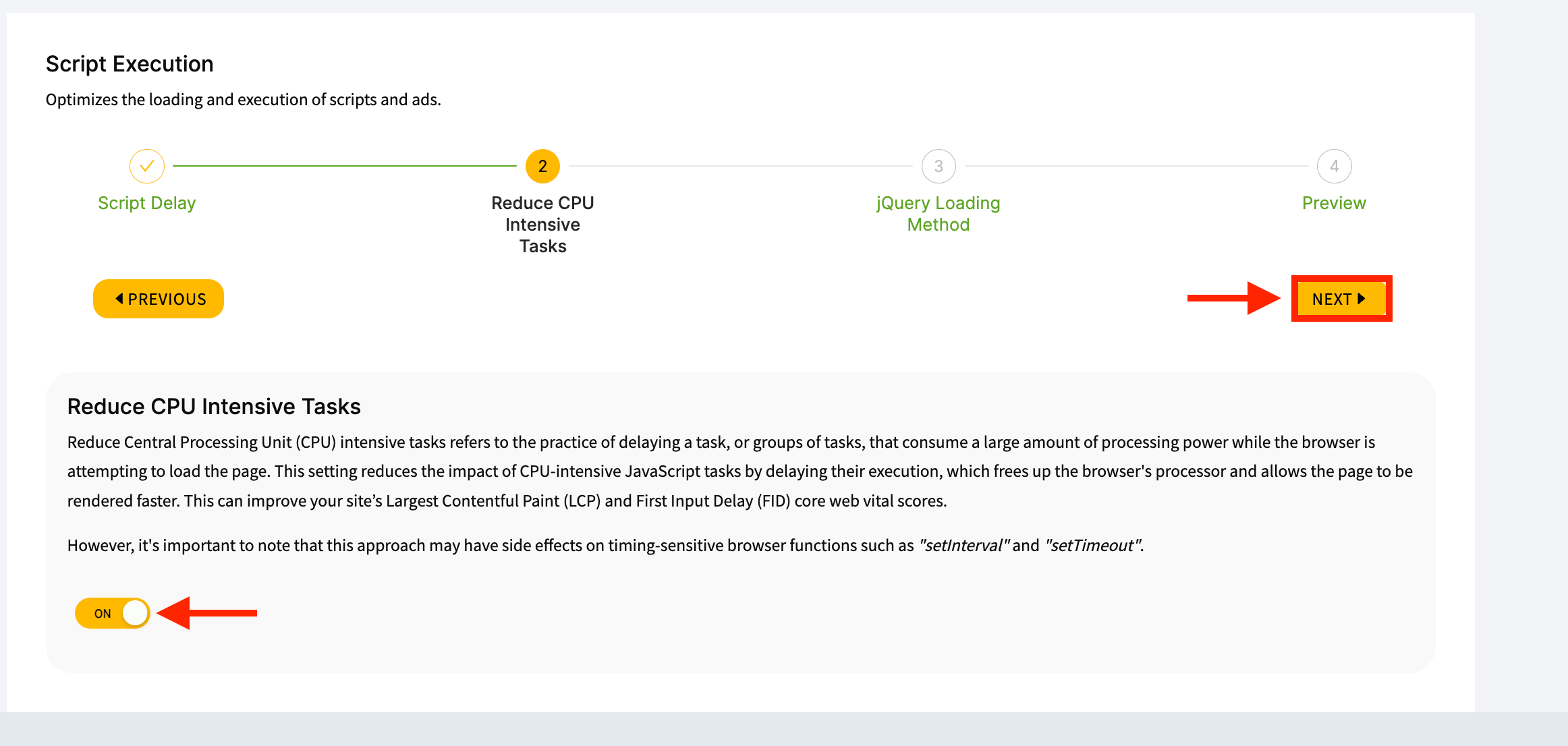Click the "Optimizes the loading and execution" description
This screenshot has height=746, width=1568.
(244, 100)
